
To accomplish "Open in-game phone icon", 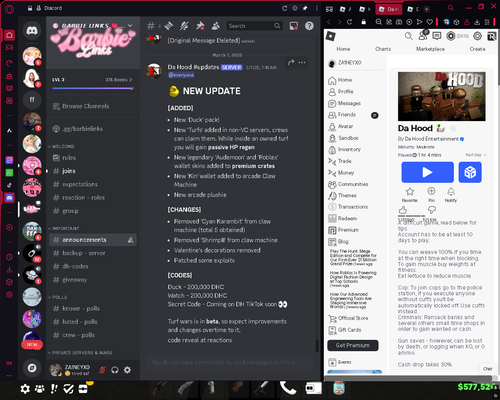I will [x=288, y=388].
